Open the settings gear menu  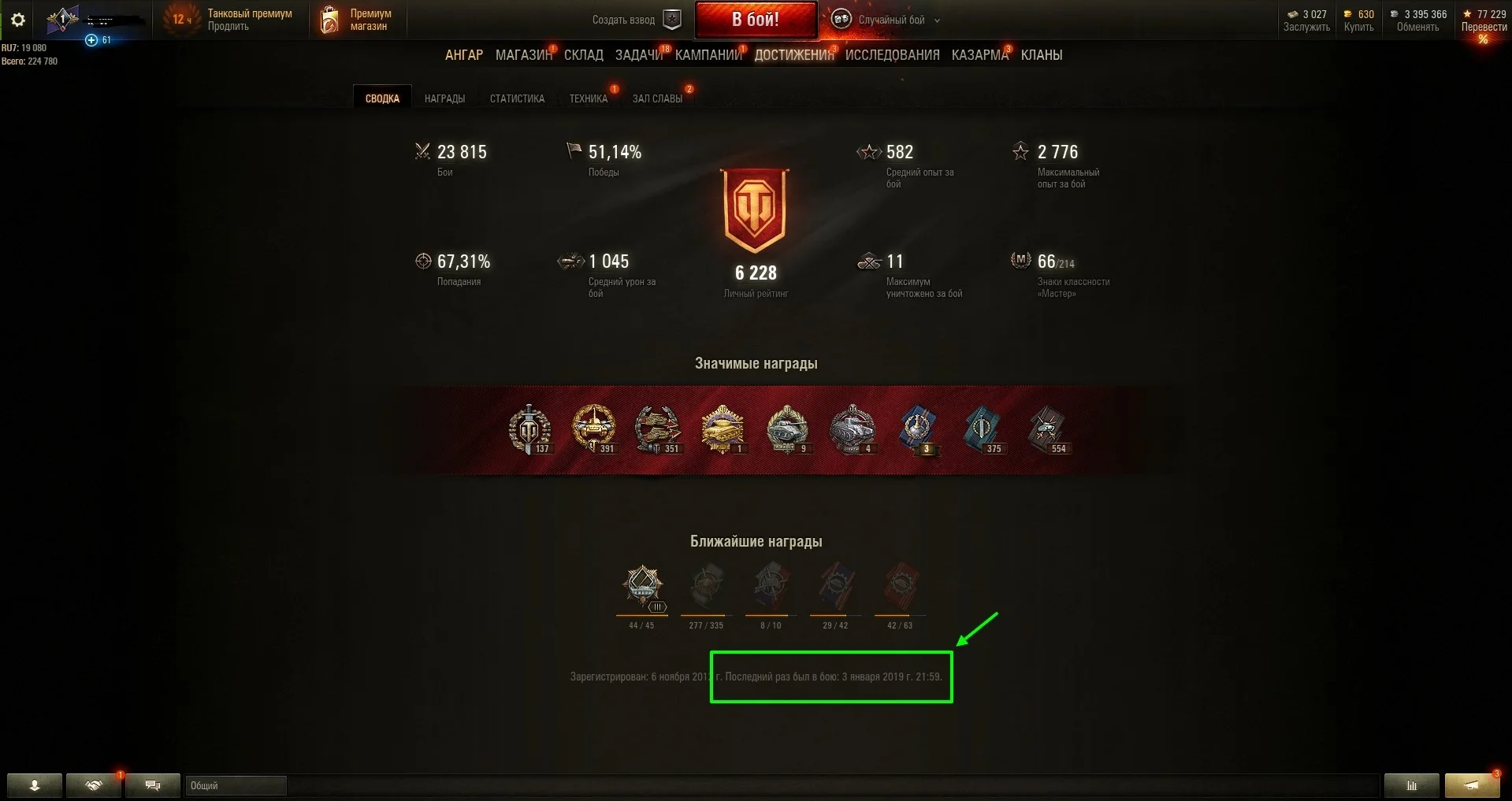click(x=18, y=20)
